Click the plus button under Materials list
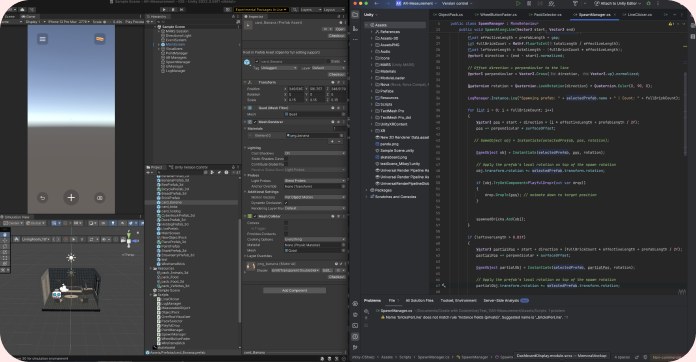The image size is (696, 362). pyautogui.click(x=332, y=142)
